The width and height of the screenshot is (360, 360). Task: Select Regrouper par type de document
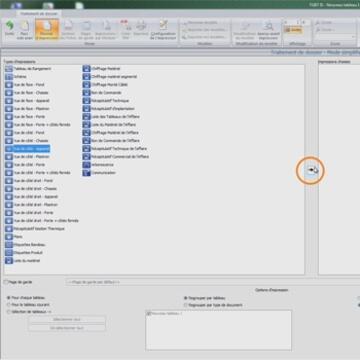186,305
